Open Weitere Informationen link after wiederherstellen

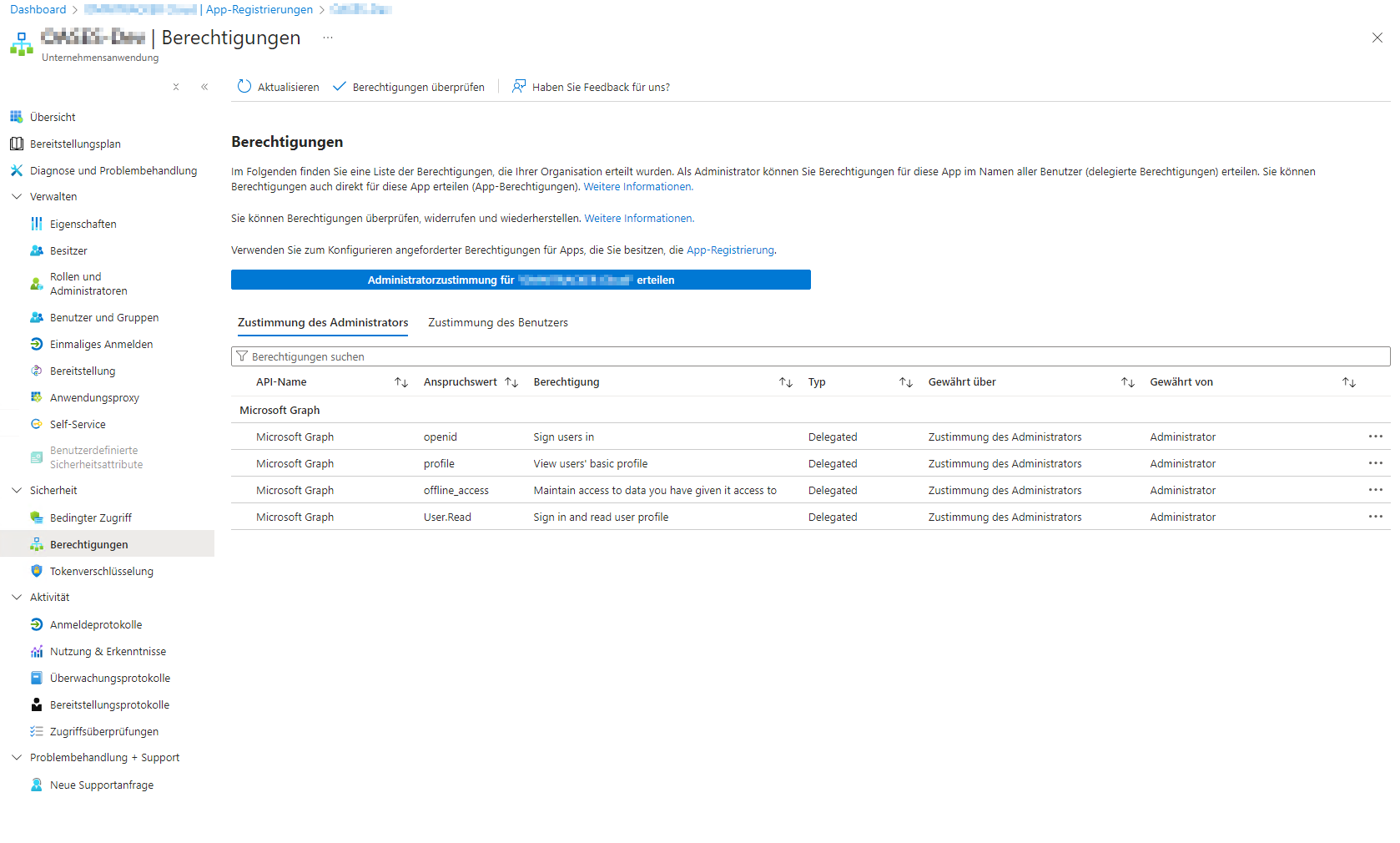638,219
